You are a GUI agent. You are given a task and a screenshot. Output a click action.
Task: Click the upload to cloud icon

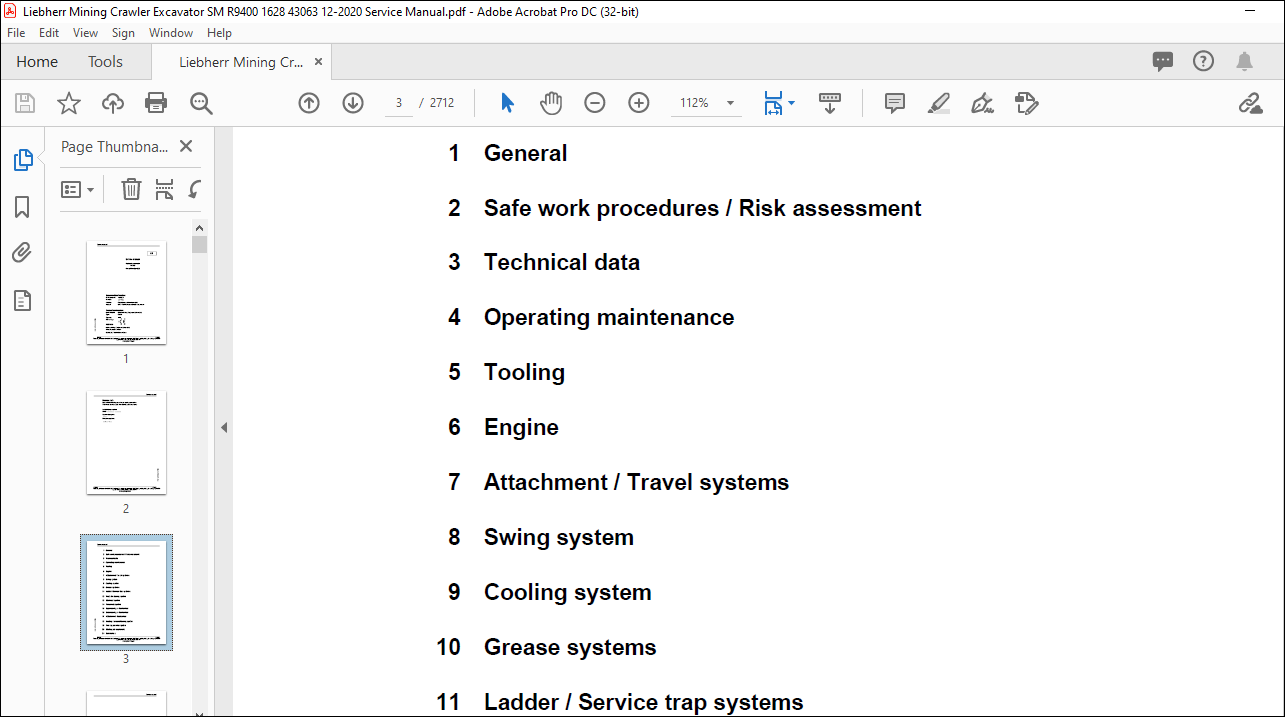(x=113, y=103)
